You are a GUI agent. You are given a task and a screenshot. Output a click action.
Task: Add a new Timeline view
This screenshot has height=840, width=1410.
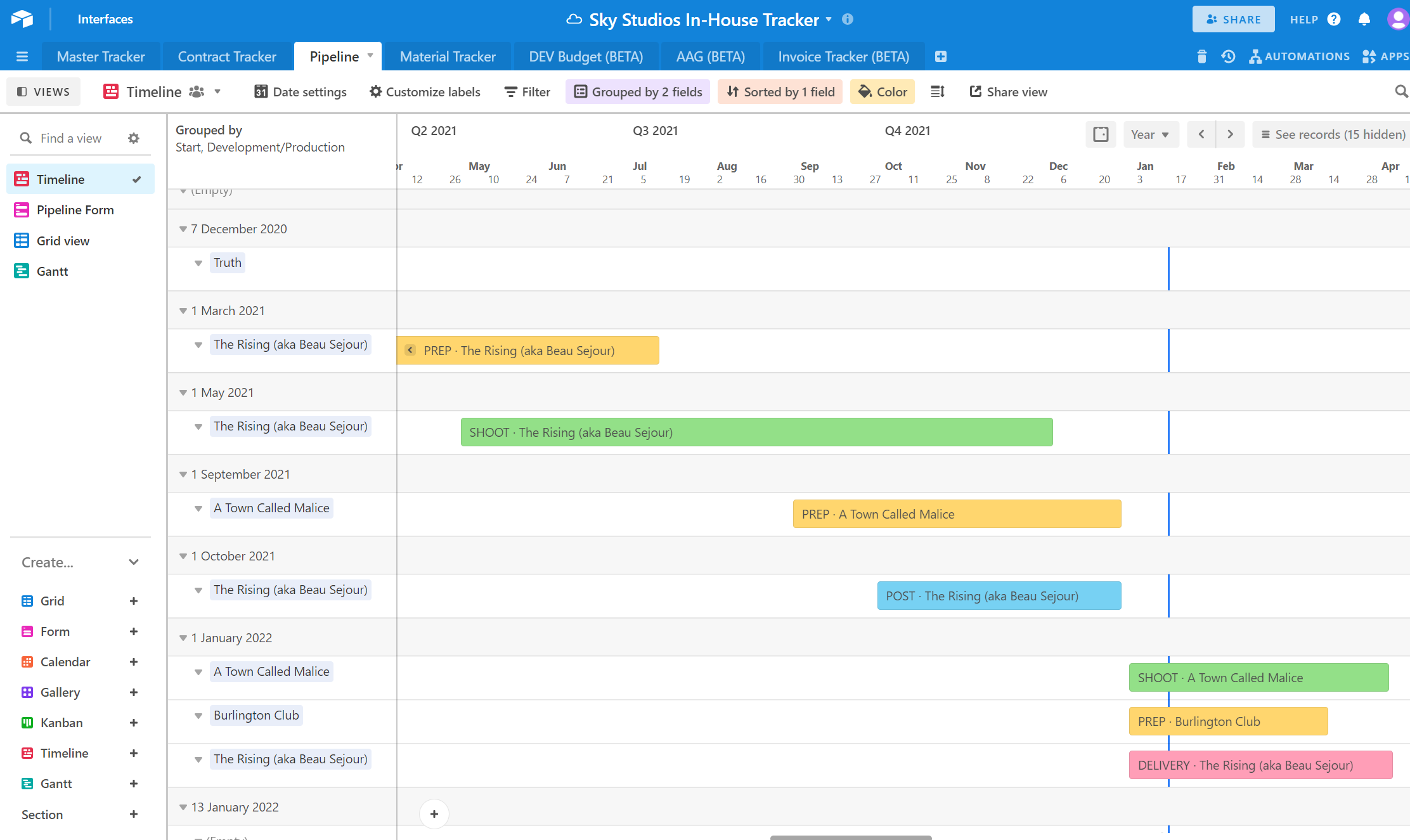pos(133,753)
